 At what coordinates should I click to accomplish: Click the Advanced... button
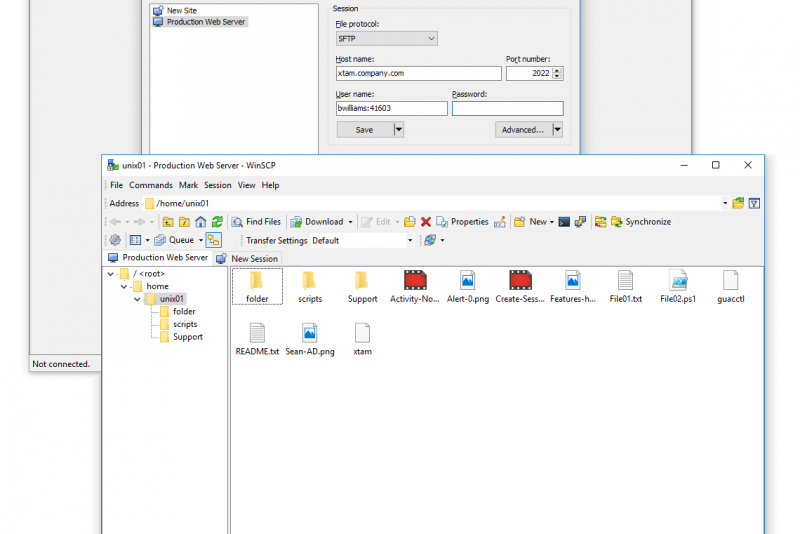tap(523, 129)
